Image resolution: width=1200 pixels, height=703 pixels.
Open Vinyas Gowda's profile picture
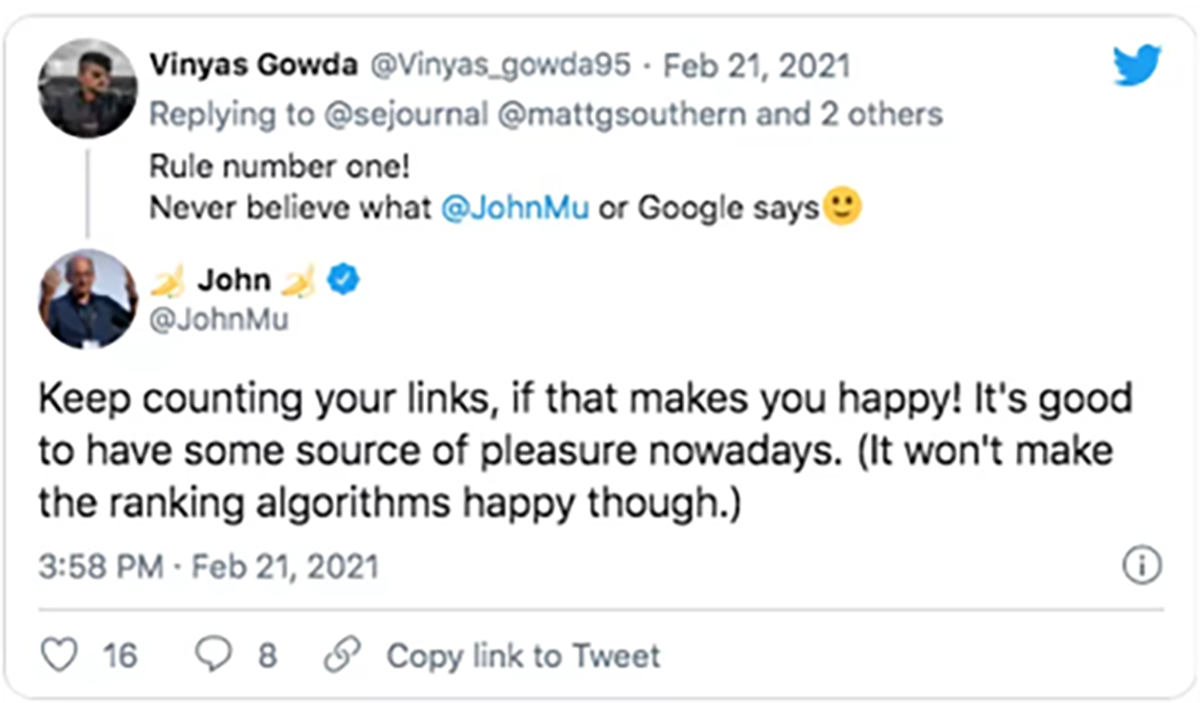coord(87,88)
